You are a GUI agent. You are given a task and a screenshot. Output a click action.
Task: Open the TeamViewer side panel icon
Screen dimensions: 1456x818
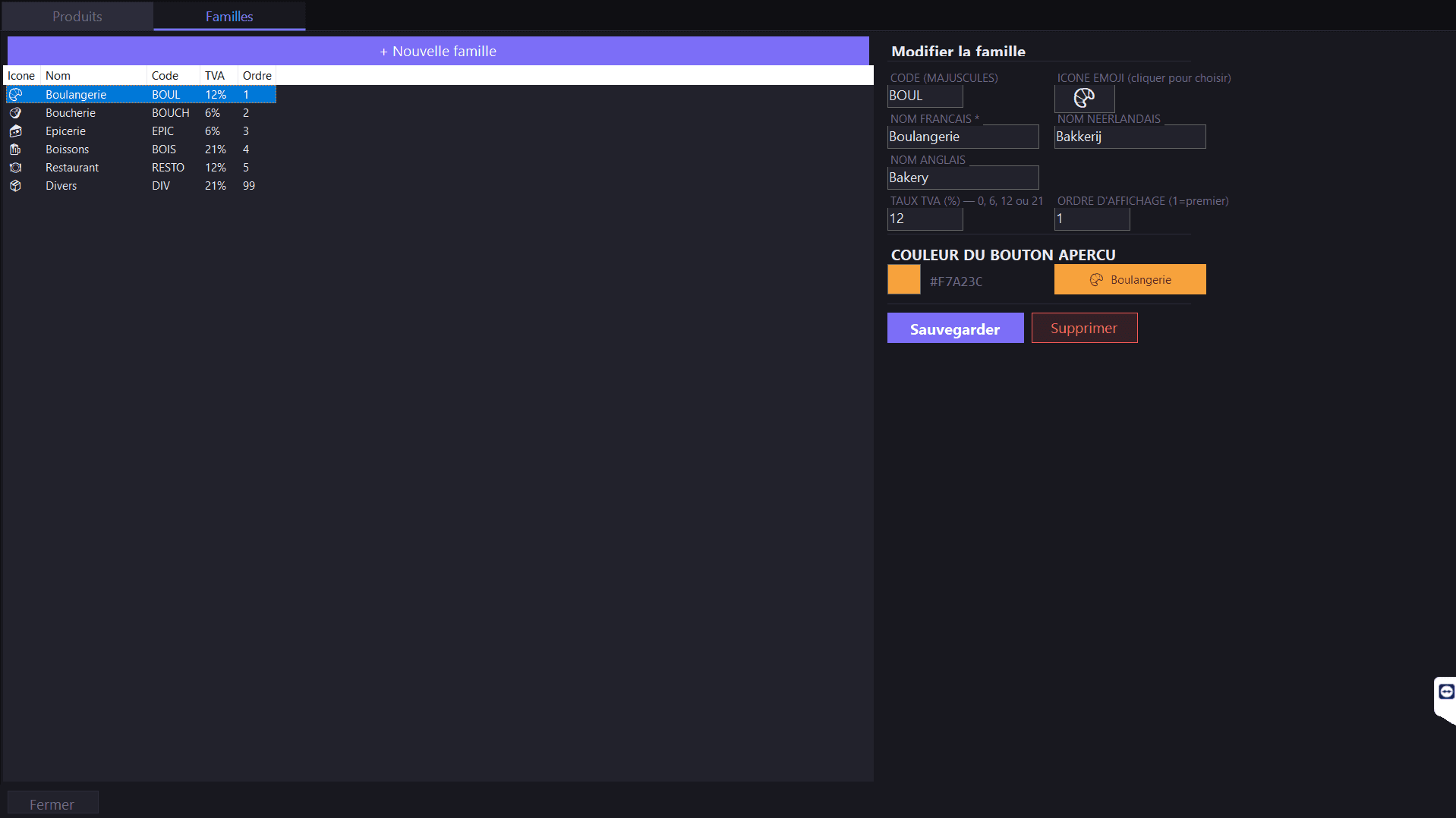click(1446, 691)
